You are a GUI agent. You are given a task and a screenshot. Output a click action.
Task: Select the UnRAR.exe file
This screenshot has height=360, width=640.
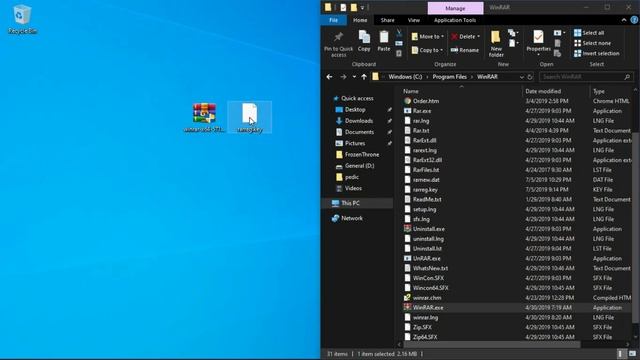coord(427,258)
